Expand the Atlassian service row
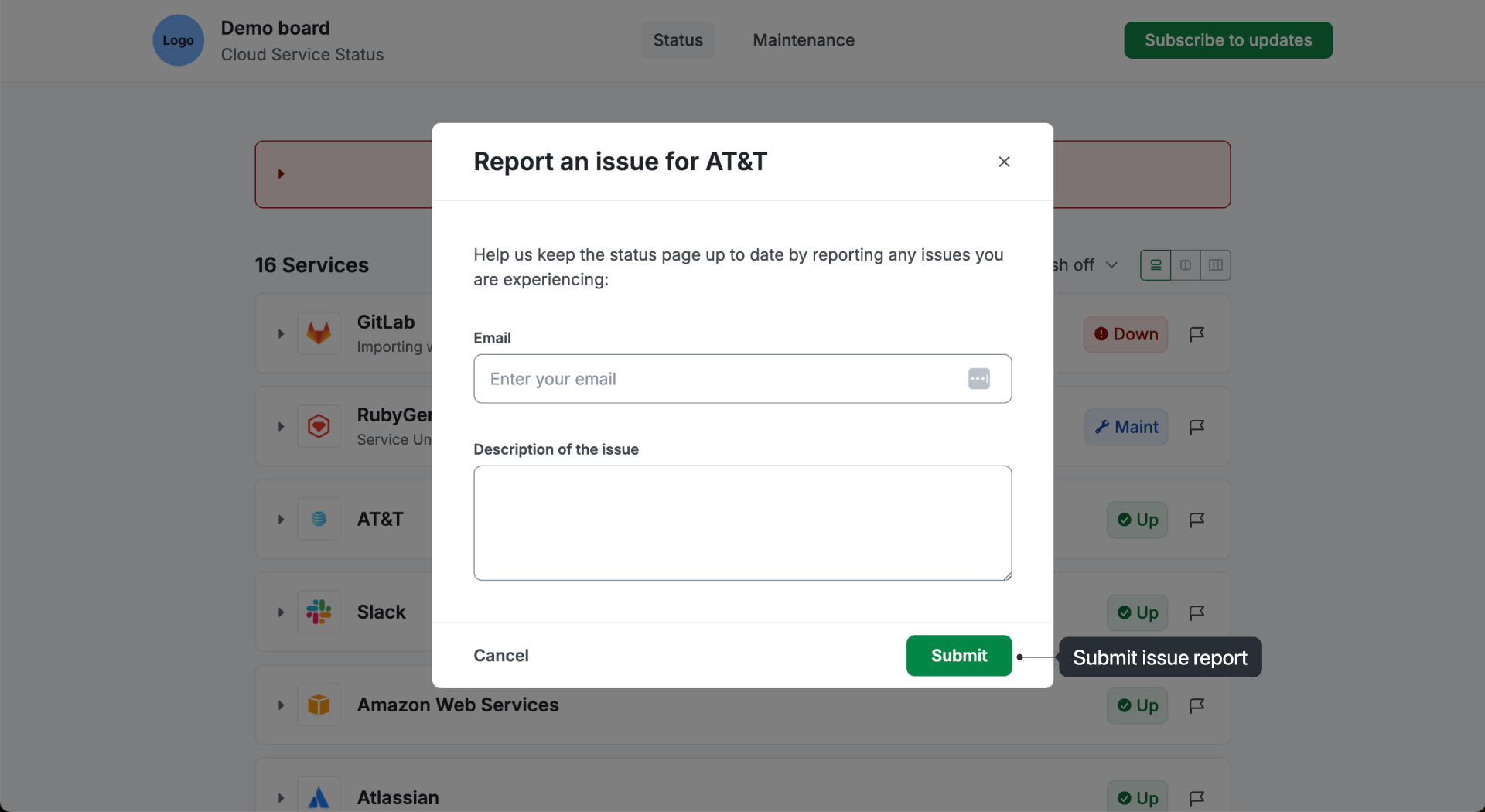The image size is (1485, 812). [x=281, y=798]
